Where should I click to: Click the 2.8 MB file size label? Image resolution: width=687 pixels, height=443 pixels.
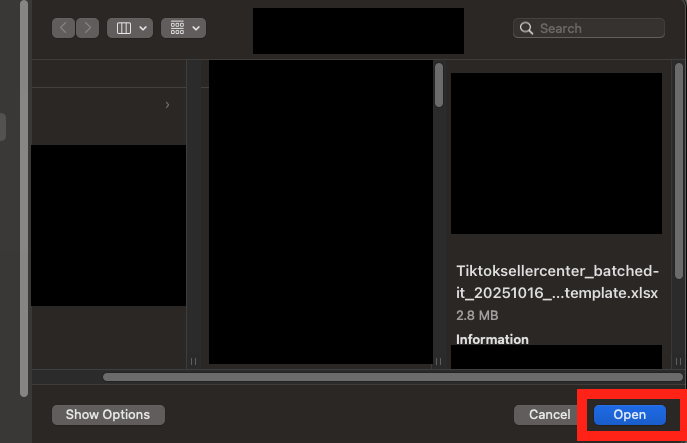(x=476, y=315)
